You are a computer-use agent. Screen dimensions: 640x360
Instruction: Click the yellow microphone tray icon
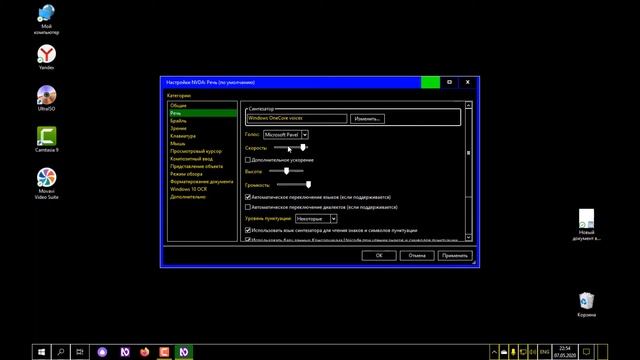(x=513, y=352)
